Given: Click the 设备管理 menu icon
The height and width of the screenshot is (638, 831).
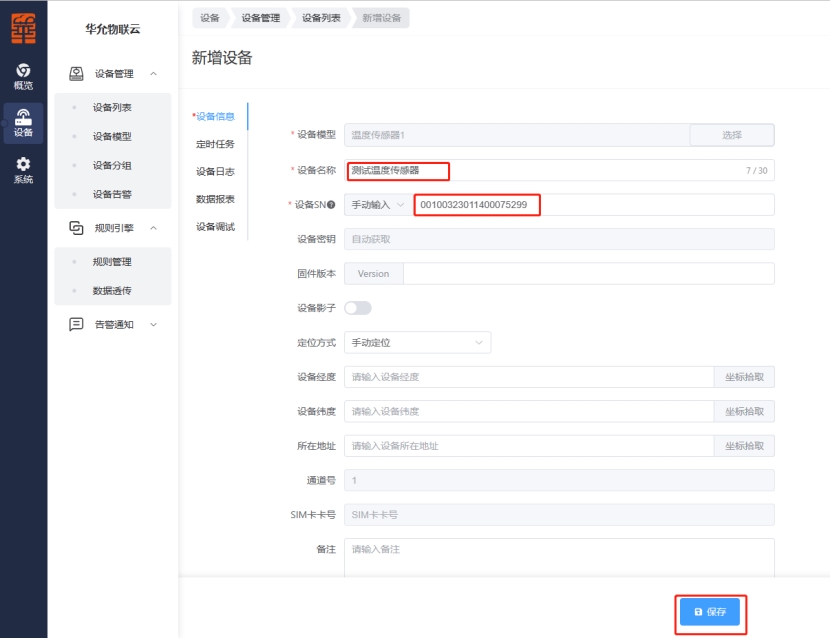Looking at the screenshot, I should [x=76, y=73].
